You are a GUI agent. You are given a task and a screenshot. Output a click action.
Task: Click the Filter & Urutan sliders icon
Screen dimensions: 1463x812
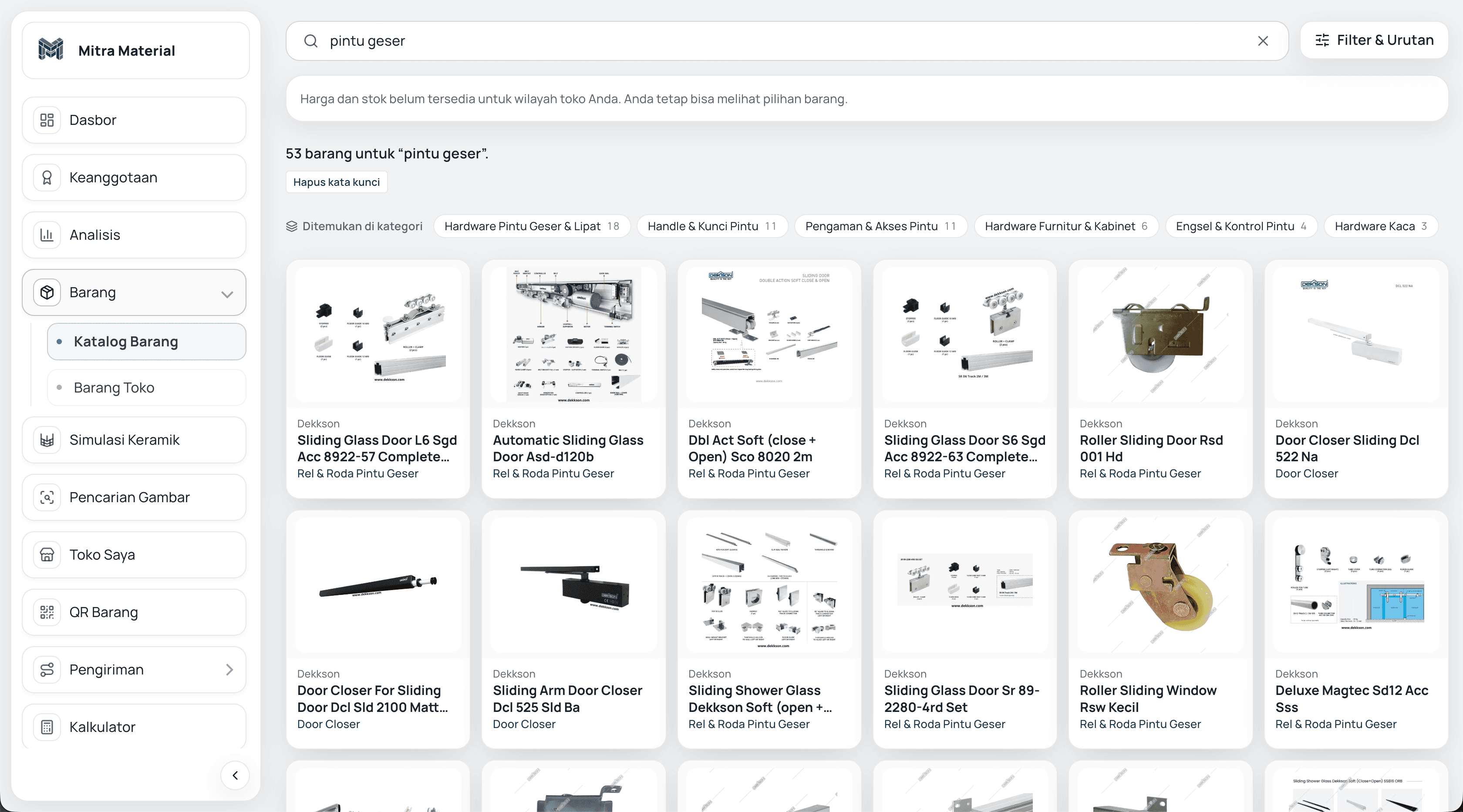[1322, 40]
